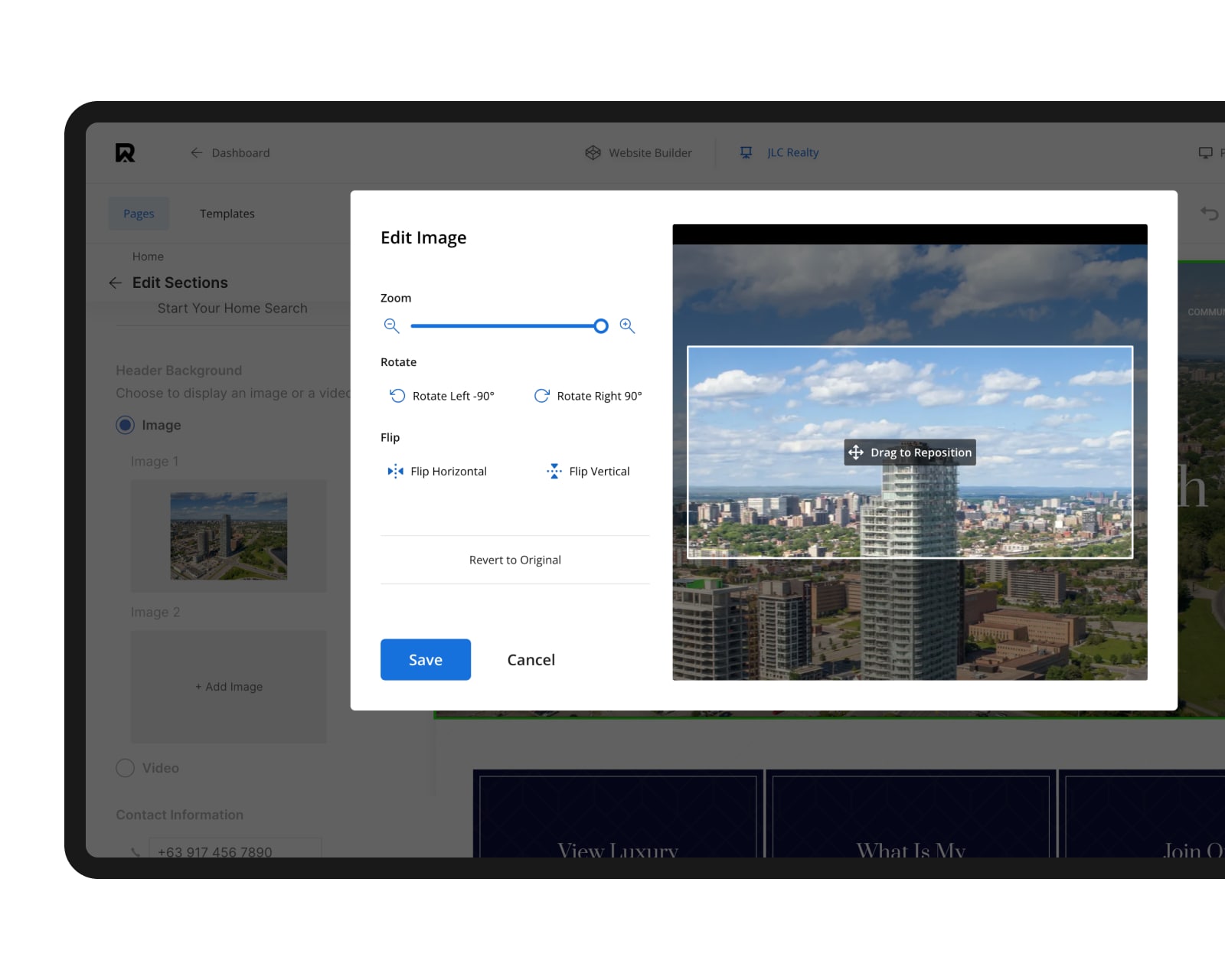This screenshot has width=1225, height=980.
Task: Cancel the image editing dialog
Action: (531, 660)
